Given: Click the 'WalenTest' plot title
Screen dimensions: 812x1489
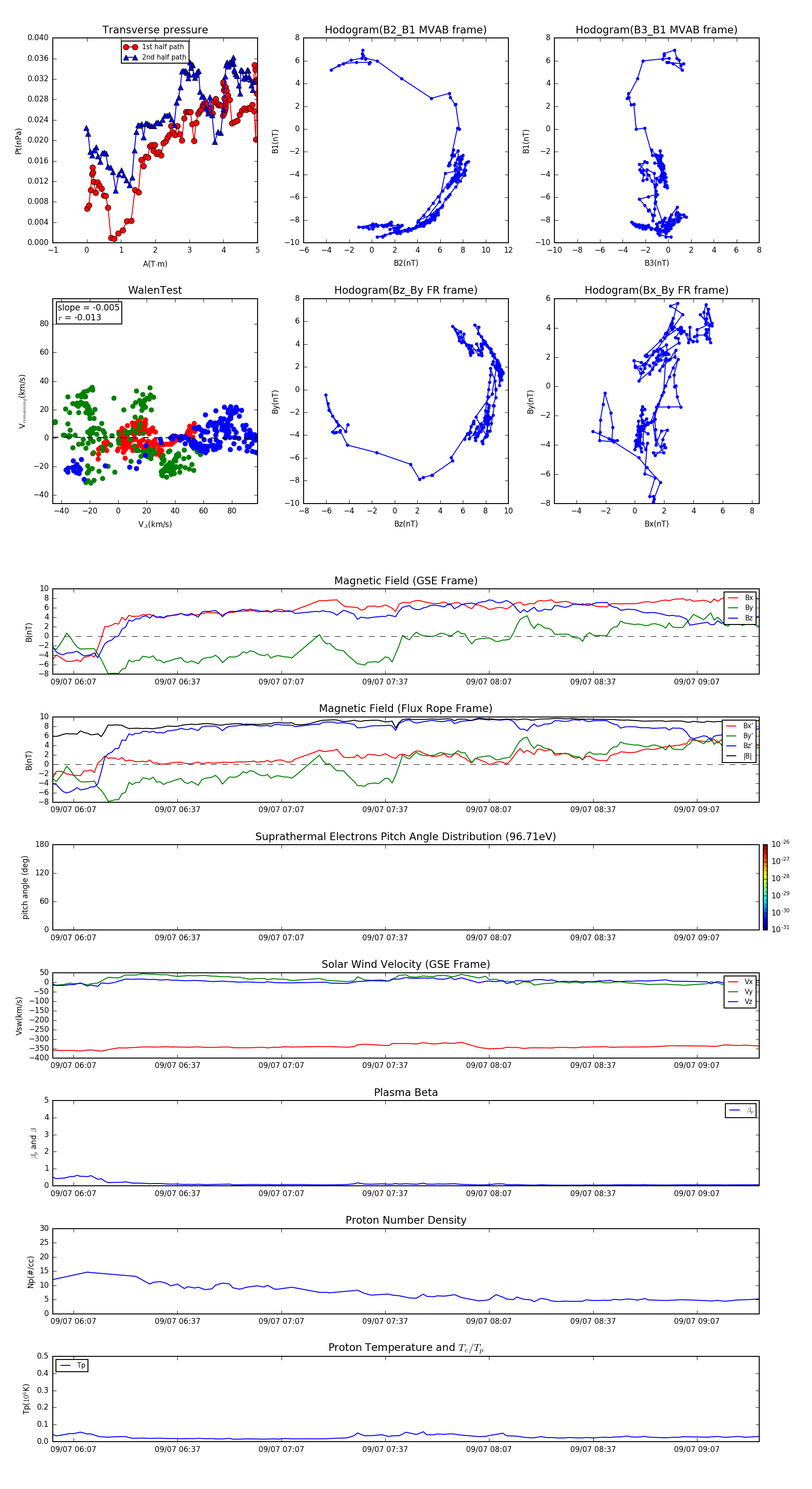Looking at the screenshot, I should [x=155, y=290].
